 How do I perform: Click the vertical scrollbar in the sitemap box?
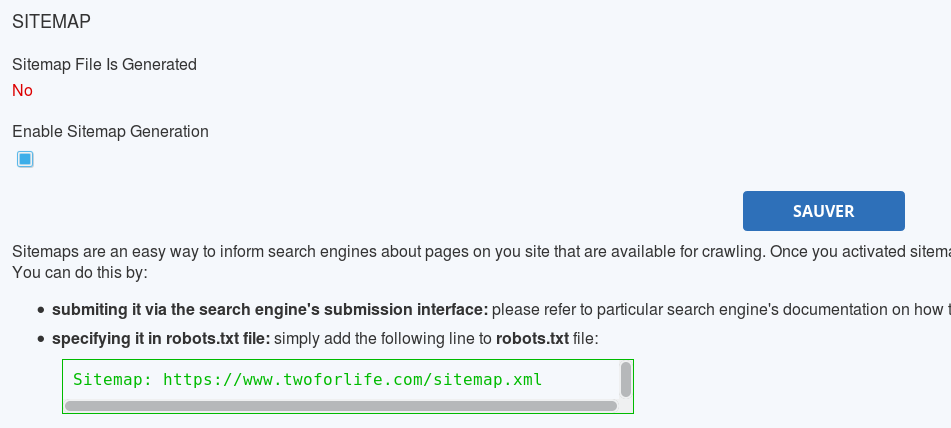click(x=626, y=380)
